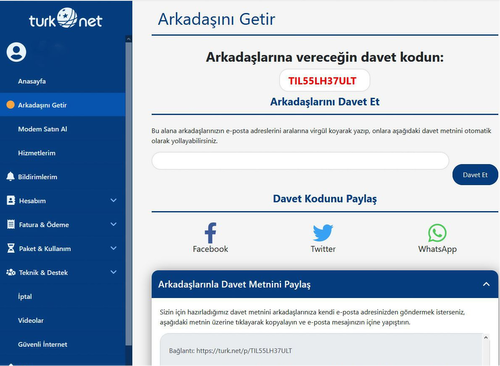Collapse the Arkadaşlarınla Davet Metnini Paylaş panel
This screenshot has width=500, height=366.
click(x=486, y=284)
